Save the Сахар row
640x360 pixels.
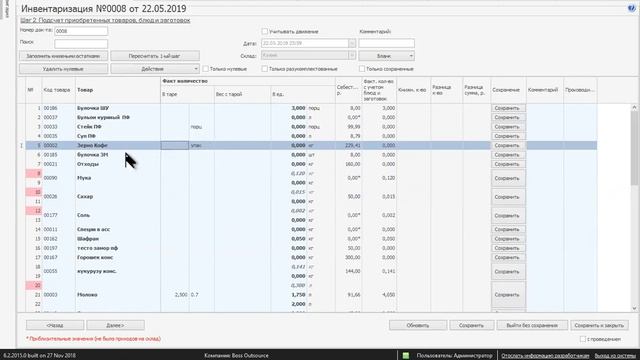pos(508,197)
